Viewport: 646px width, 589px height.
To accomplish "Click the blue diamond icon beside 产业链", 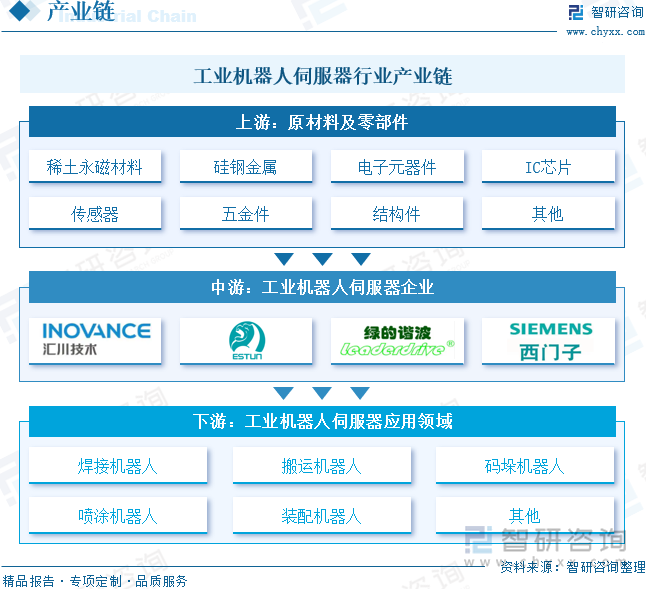I will [19, 11].
